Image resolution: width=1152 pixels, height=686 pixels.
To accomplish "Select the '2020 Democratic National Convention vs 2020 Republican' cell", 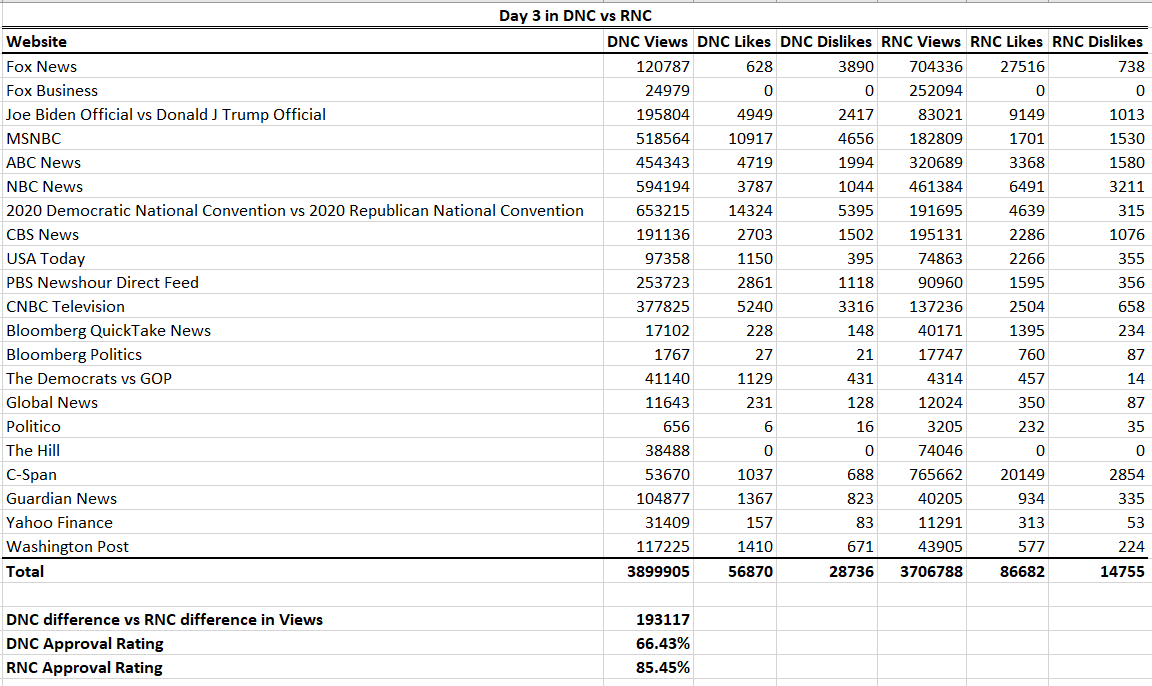I will coord(303,210).
